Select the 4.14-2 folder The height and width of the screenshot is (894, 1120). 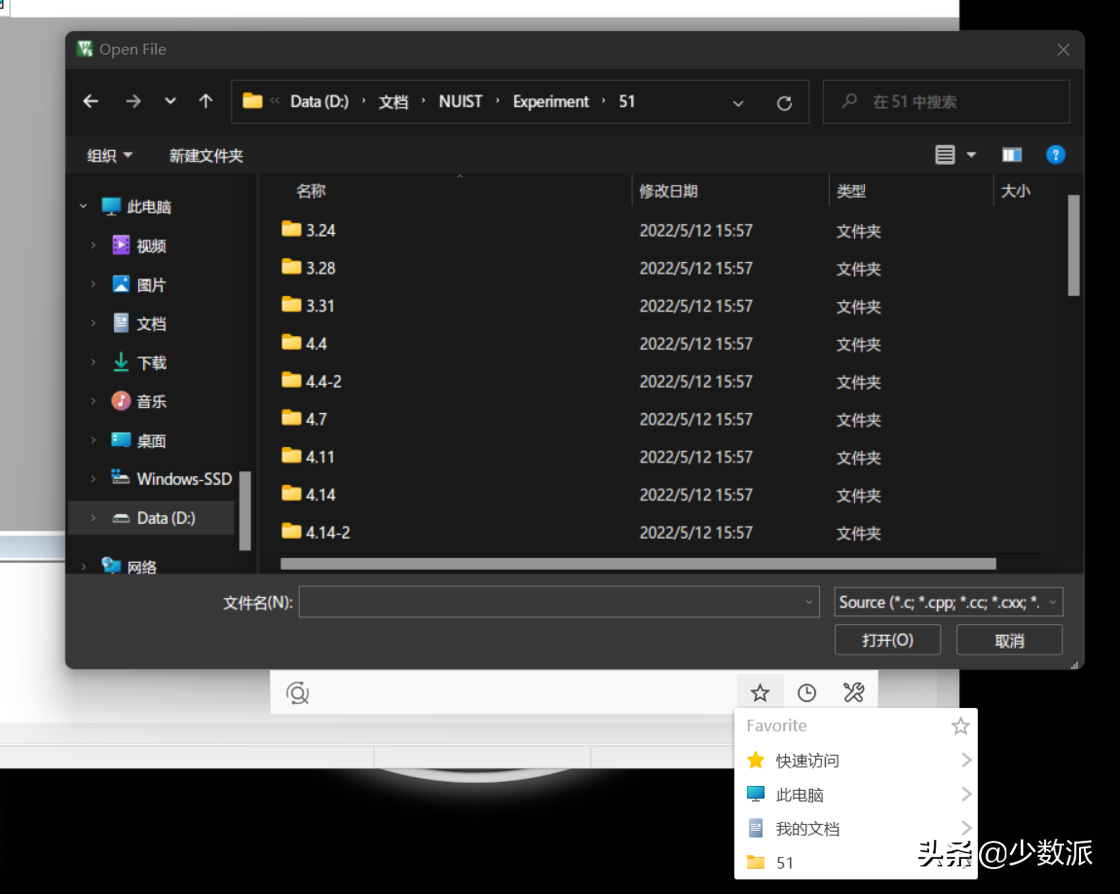tap(327, 532)
